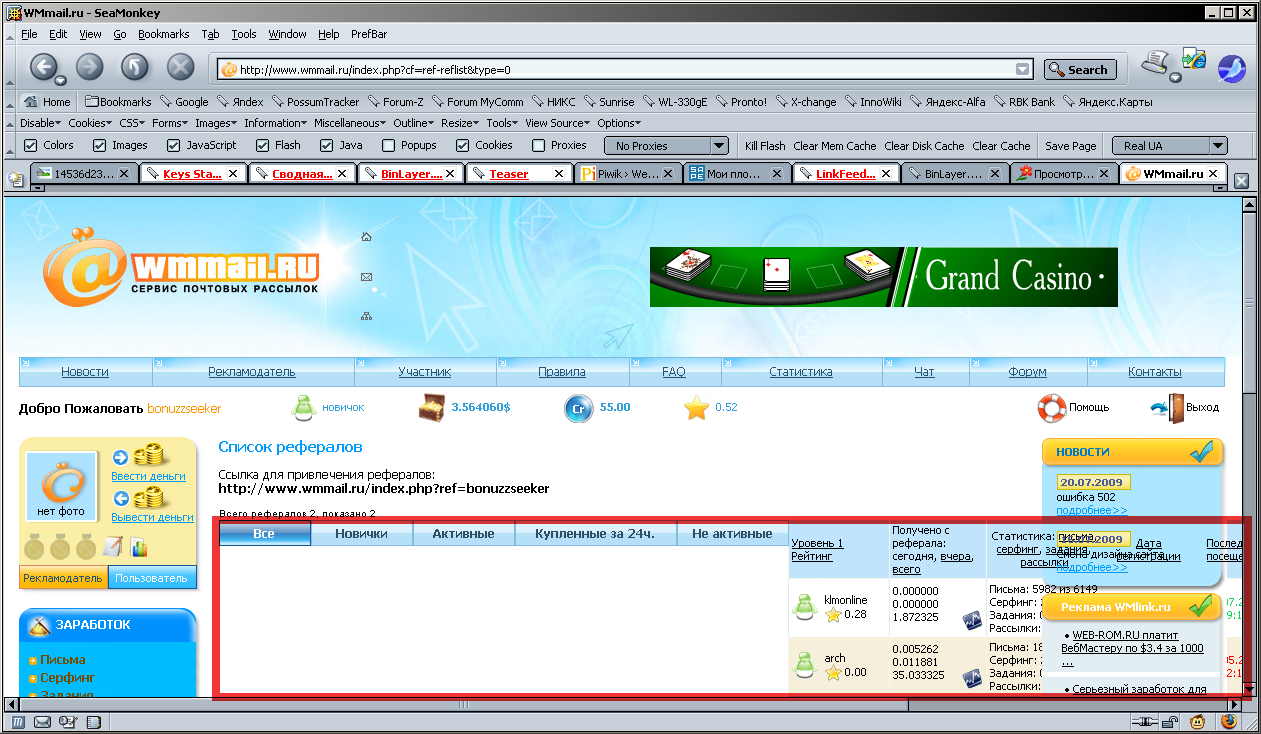
Task: Open the PrefBar menu
Action: tap(369, 34)
